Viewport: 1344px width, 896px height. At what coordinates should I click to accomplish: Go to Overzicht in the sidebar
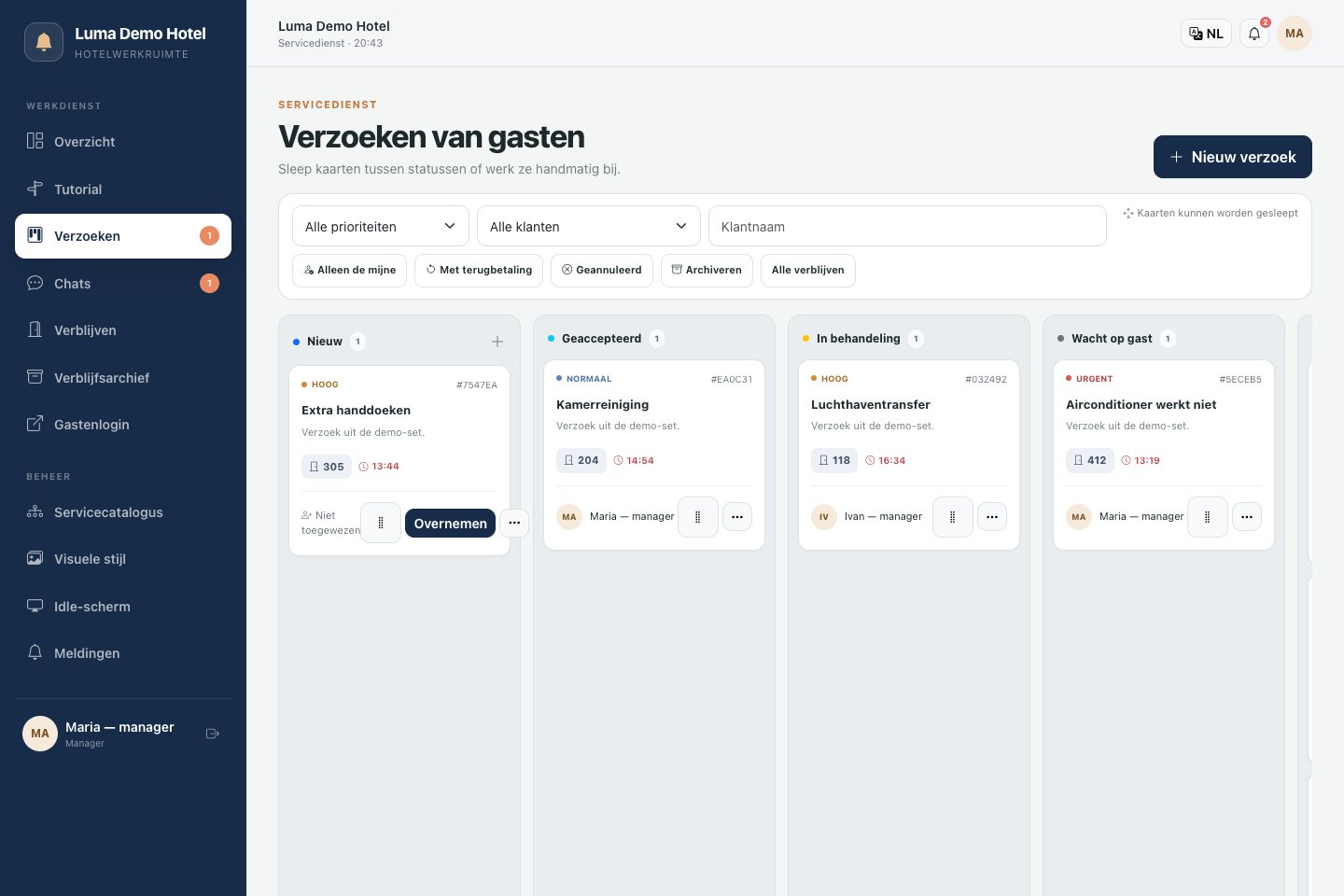pos(123,142)
